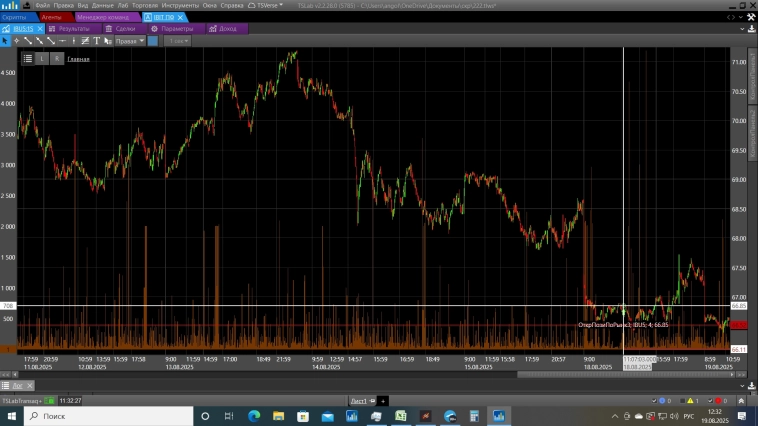Toggle the R (right axis) button
The image size is (758, 426).
57,58
